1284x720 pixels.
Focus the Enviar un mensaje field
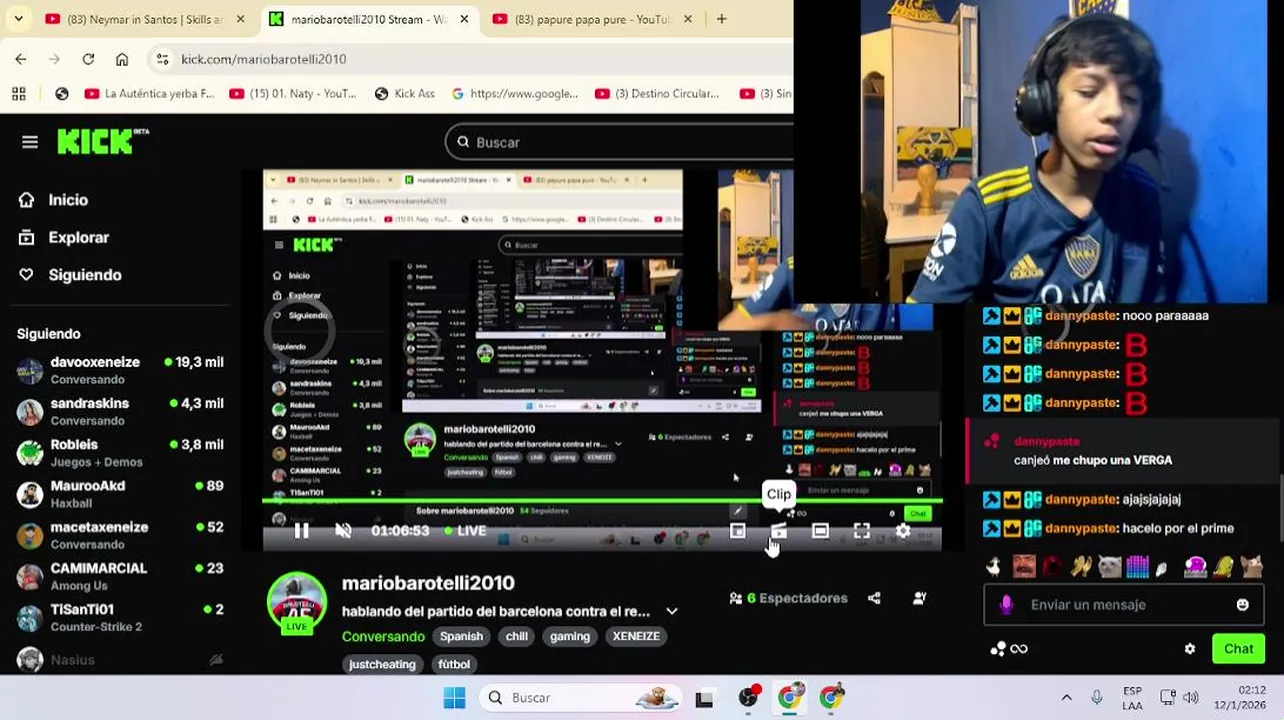point(1124,605)
